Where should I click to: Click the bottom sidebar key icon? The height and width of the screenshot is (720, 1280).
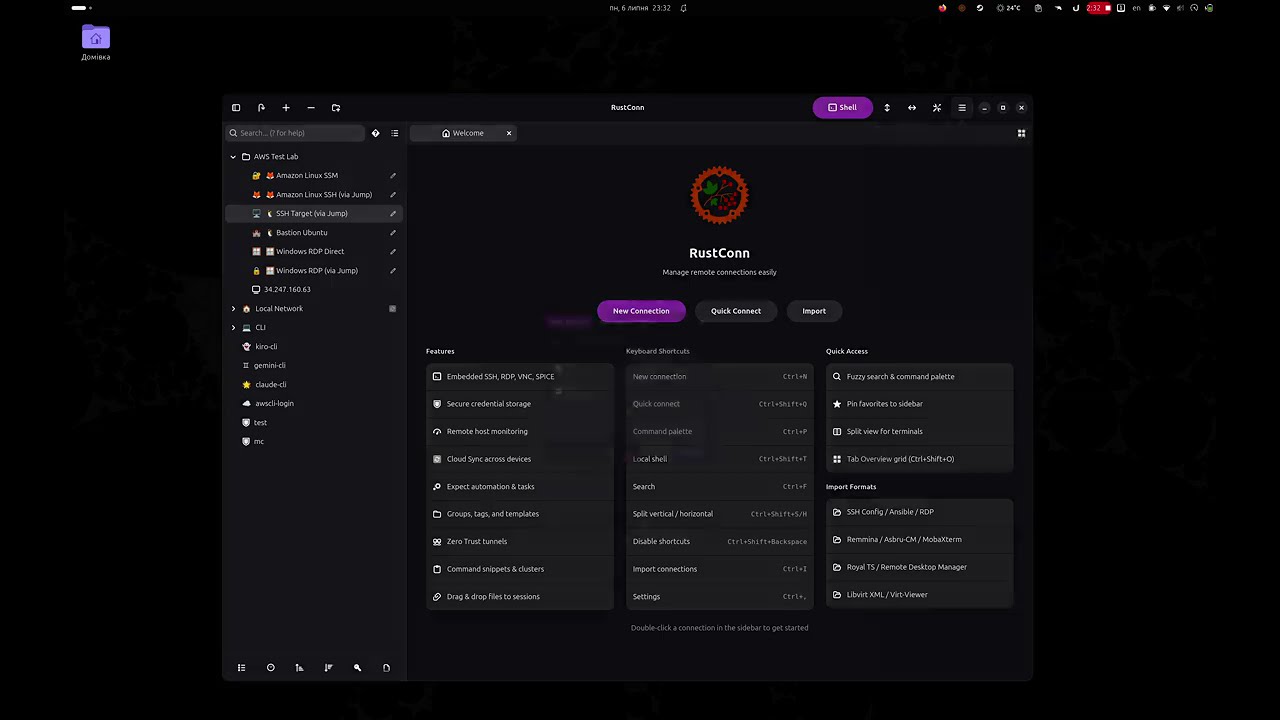click(357, 668)
